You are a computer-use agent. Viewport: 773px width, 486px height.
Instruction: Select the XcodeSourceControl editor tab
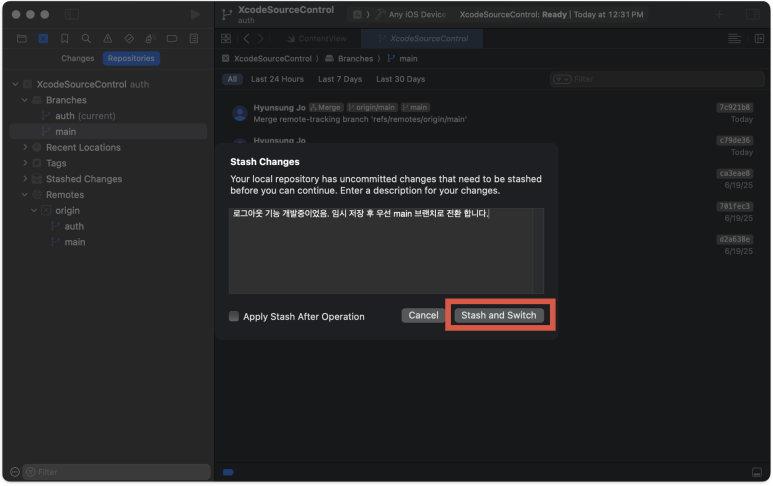click(x=422, y=38)
